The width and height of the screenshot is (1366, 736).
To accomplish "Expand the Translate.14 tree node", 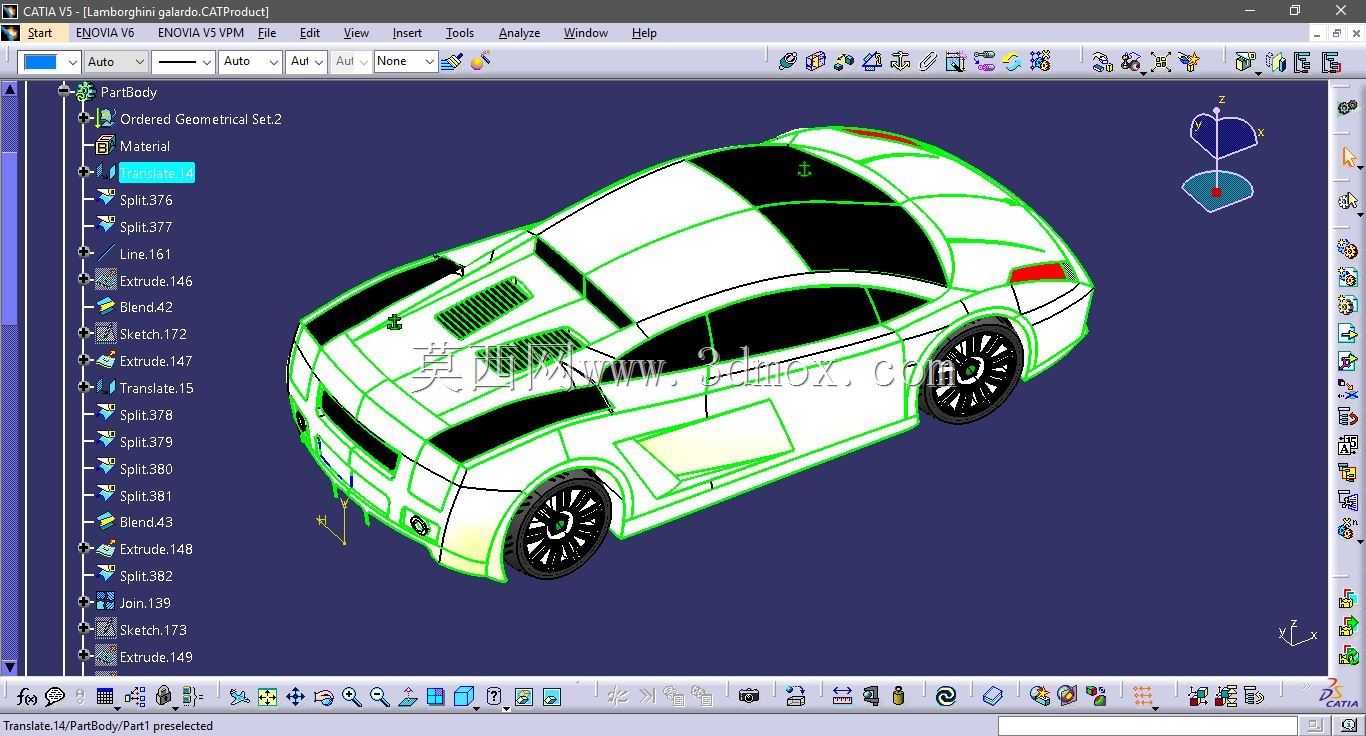I will (84, 172).
